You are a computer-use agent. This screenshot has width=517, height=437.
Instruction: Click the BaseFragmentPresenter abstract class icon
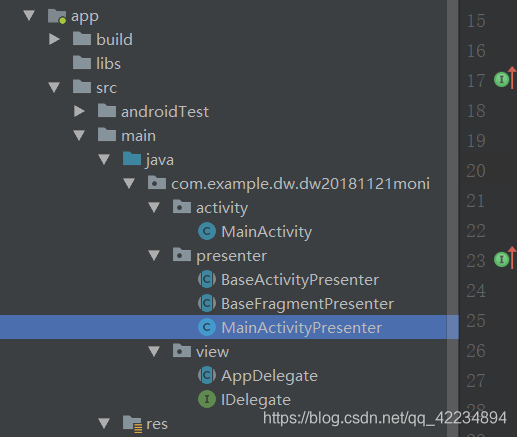[207, 303]
